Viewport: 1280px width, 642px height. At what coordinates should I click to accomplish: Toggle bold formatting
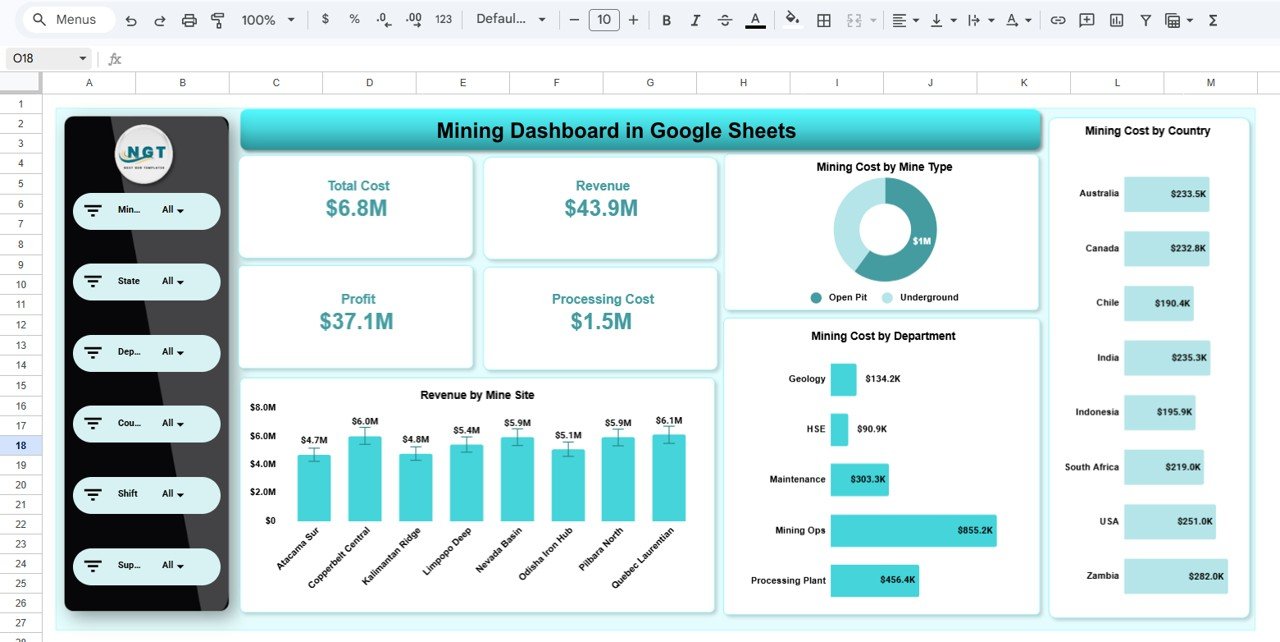pos(666,19)
